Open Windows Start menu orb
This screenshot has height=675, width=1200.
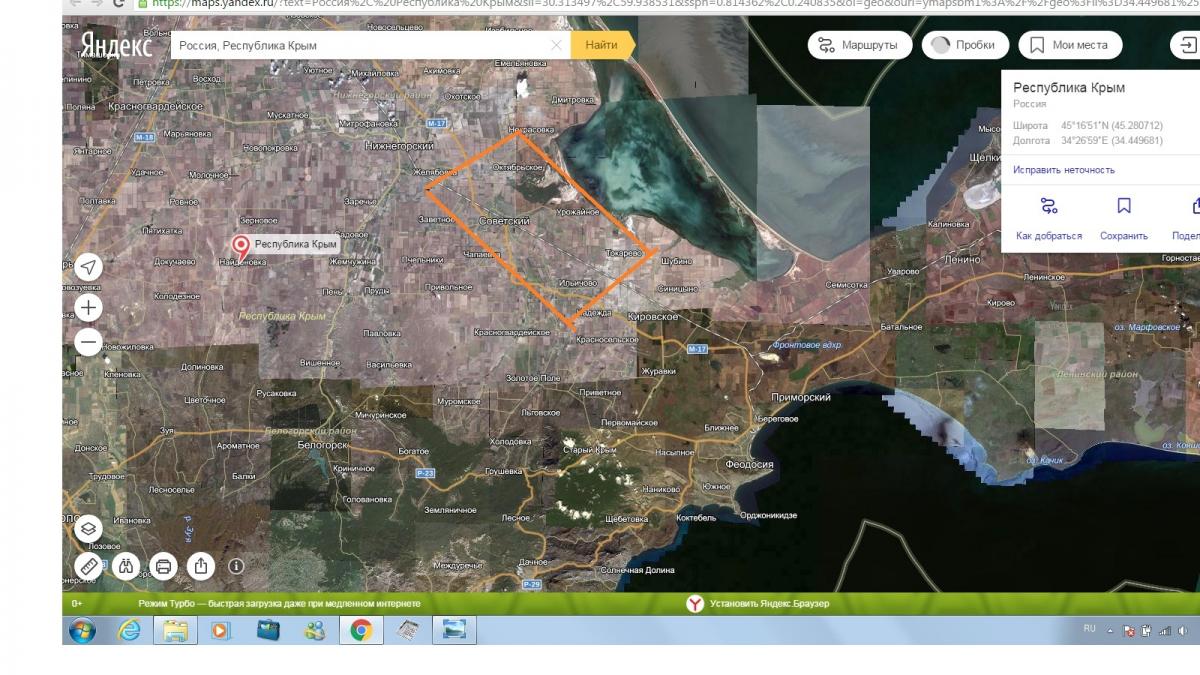(82, 630)
